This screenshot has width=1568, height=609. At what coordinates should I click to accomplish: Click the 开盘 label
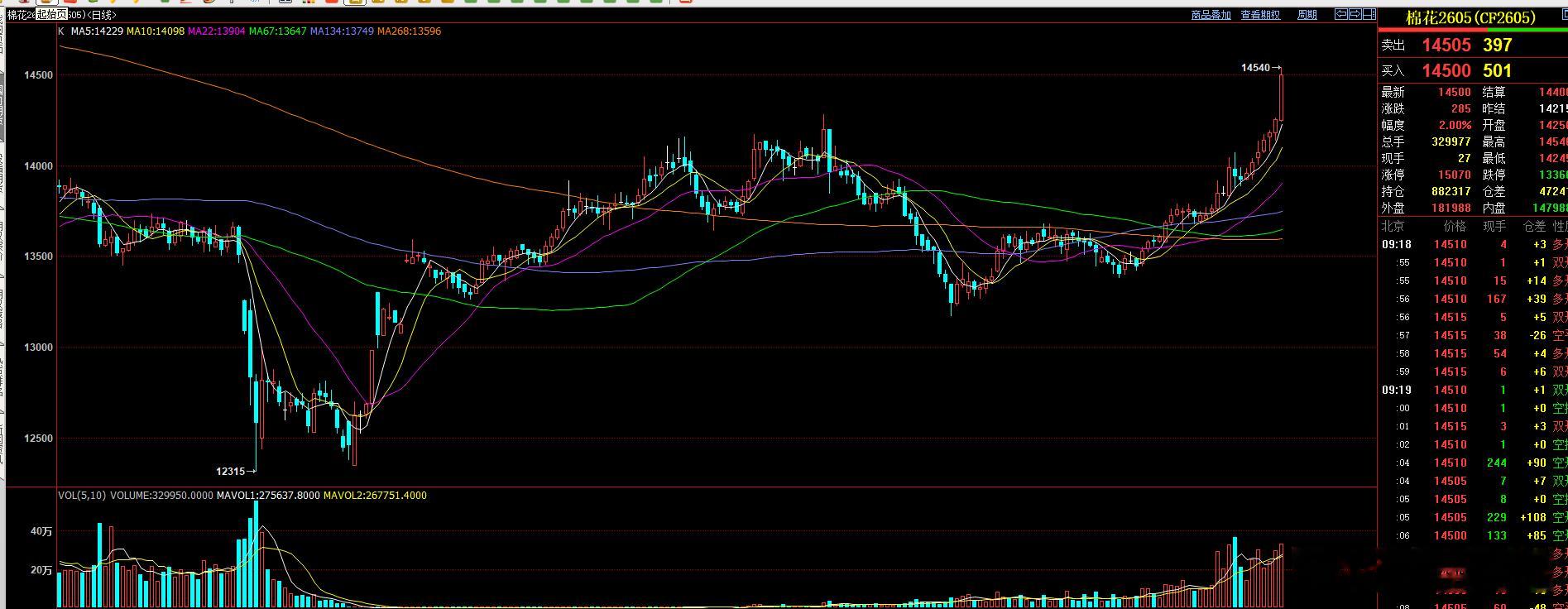1494,126
